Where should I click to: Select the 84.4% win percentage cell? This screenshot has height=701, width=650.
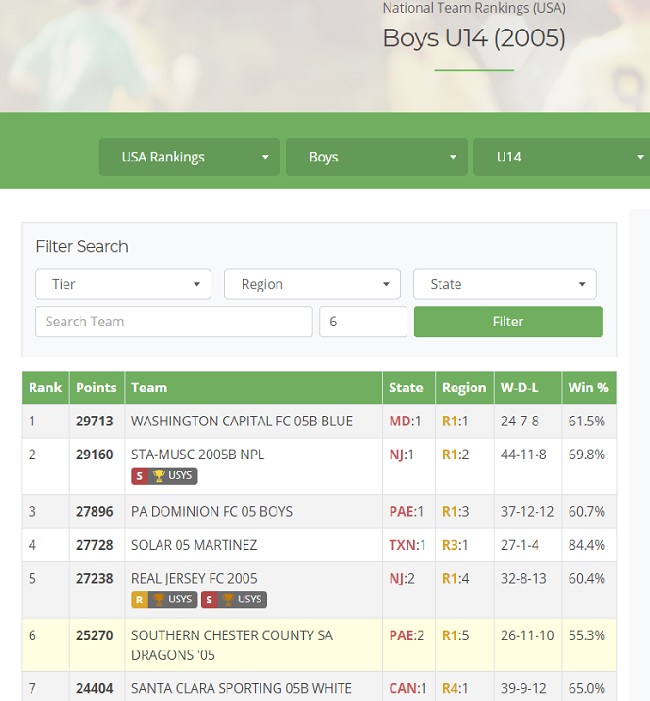pyautogui.click(x=587, y=545)
